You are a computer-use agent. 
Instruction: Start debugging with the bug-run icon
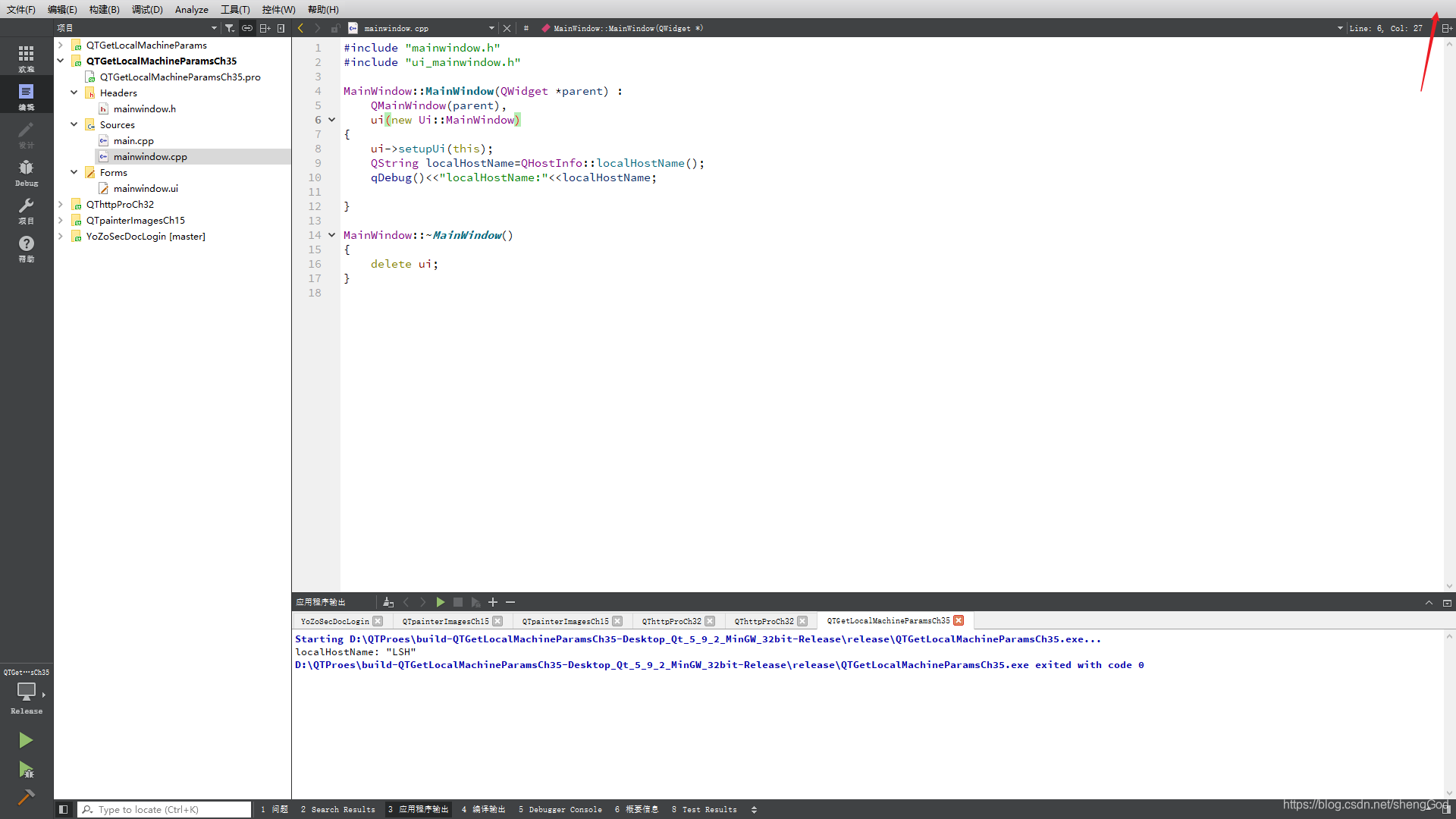point(26,770)
